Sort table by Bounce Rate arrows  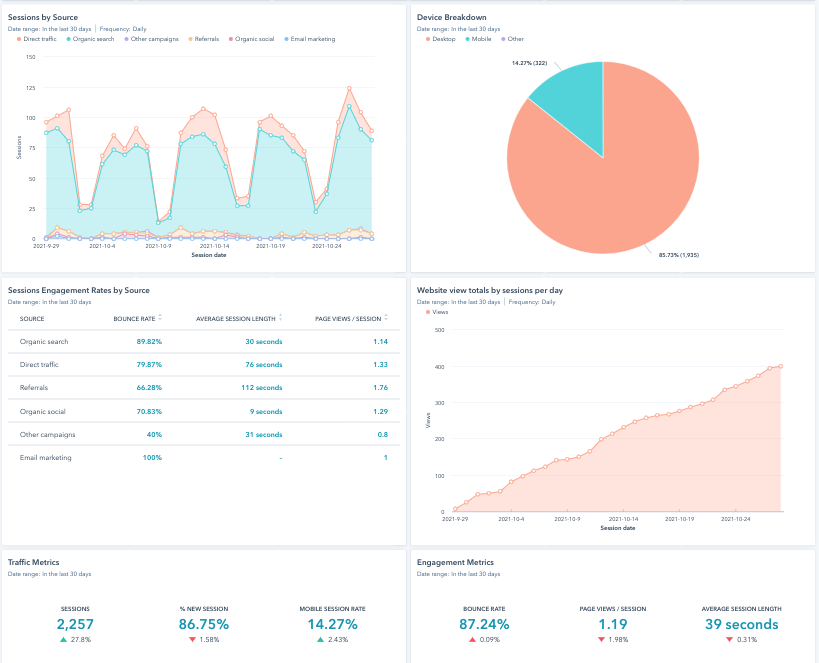tap(161, 318)
